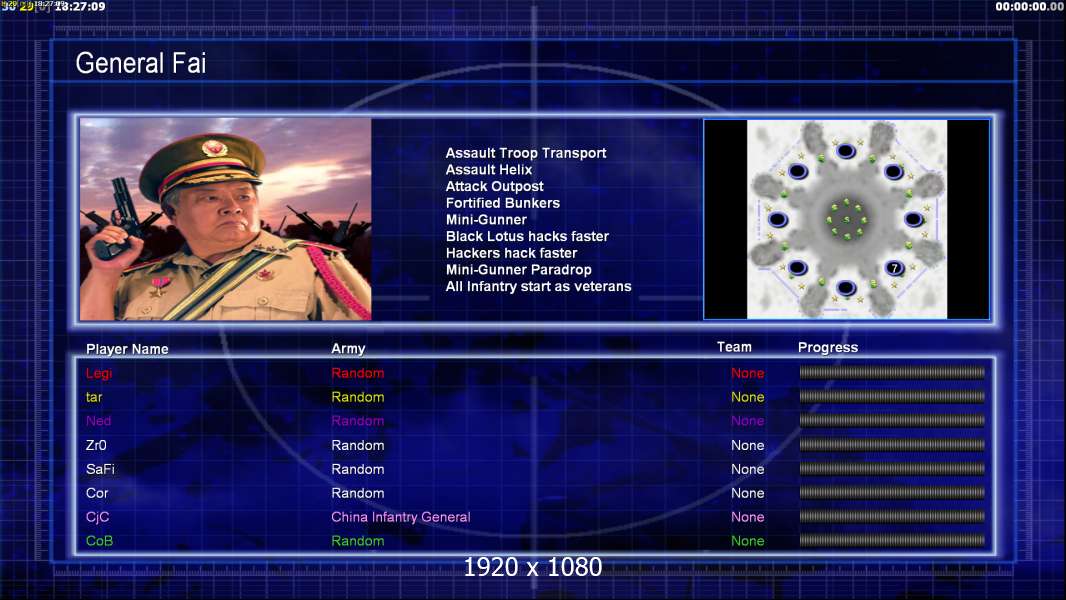Click "Assault Troop Transport" ability text
This screenshot has width=1066, height=600.
pyautogui.click(x=526, y=153)
